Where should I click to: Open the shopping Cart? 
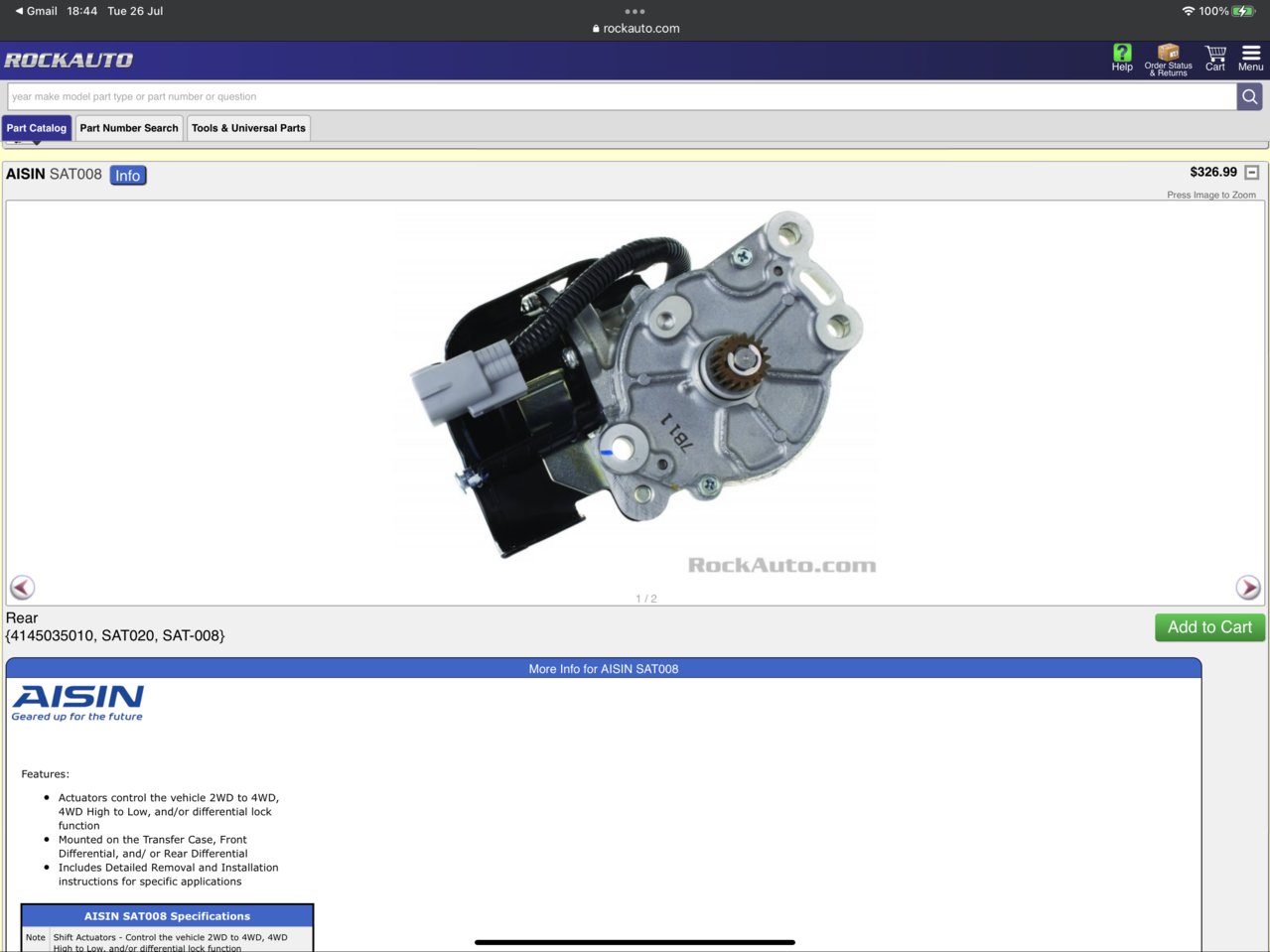[1215, 59]
